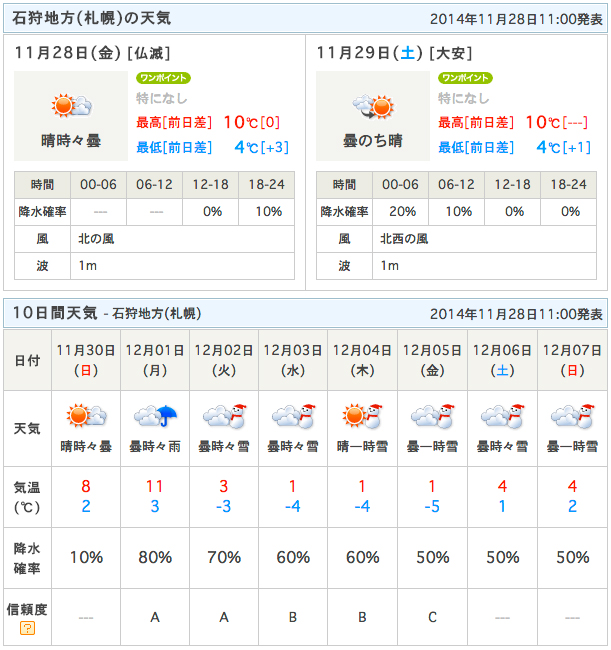Open the 信頼度 question mark help icon
This screenshot has width=611, height=650.
tap(27, 628)
